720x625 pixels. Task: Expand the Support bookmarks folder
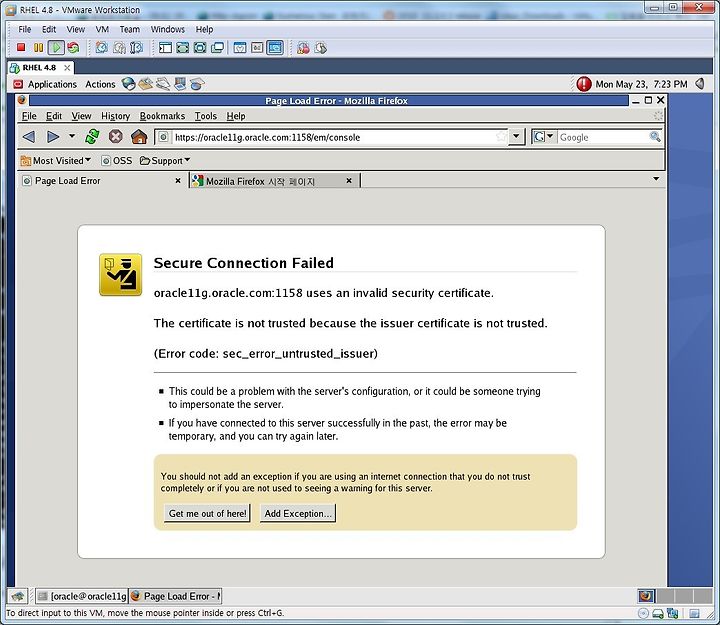pyautogui.click(x=165, y=160)
